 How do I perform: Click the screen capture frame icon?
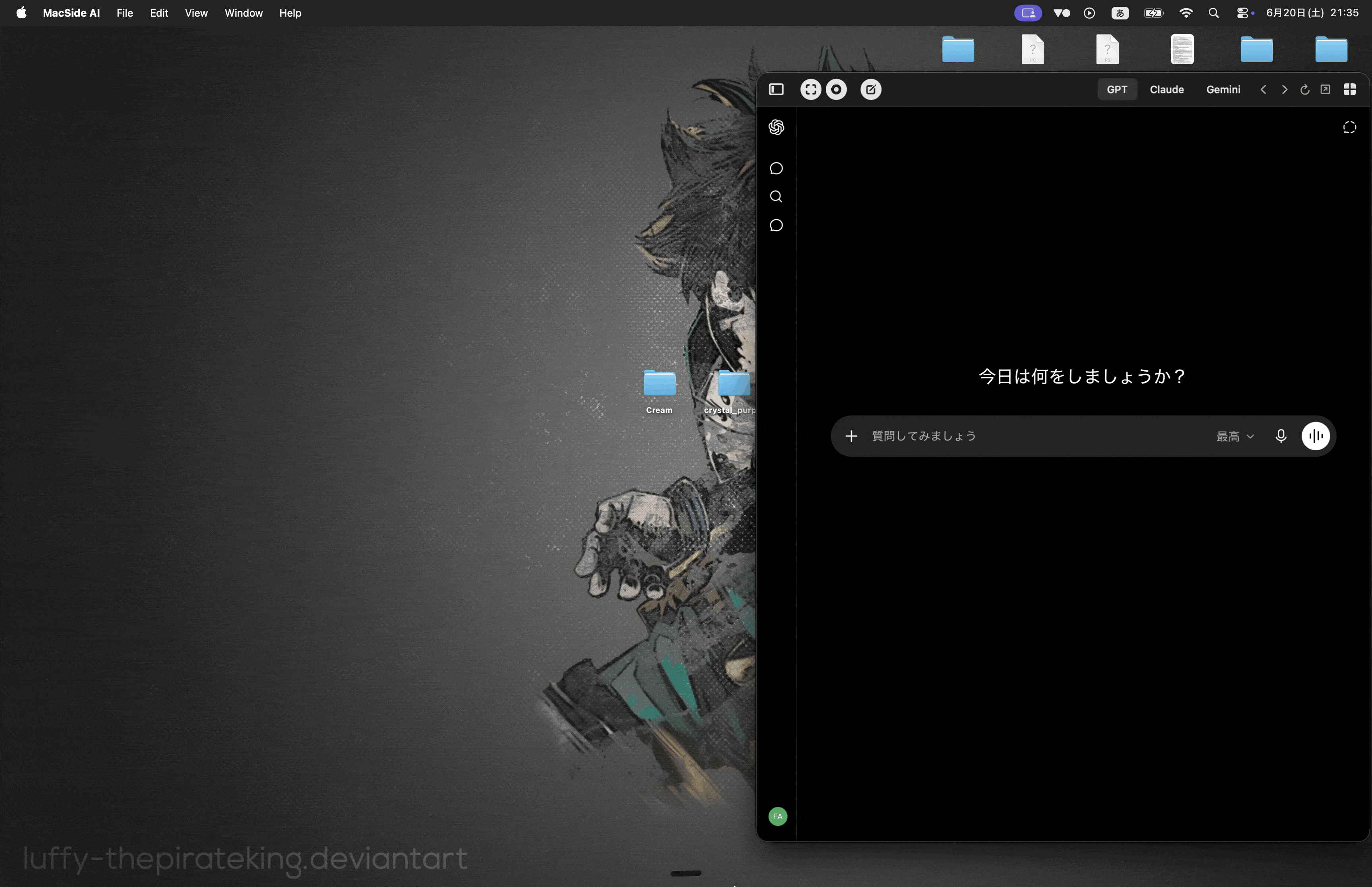point(811,89)
